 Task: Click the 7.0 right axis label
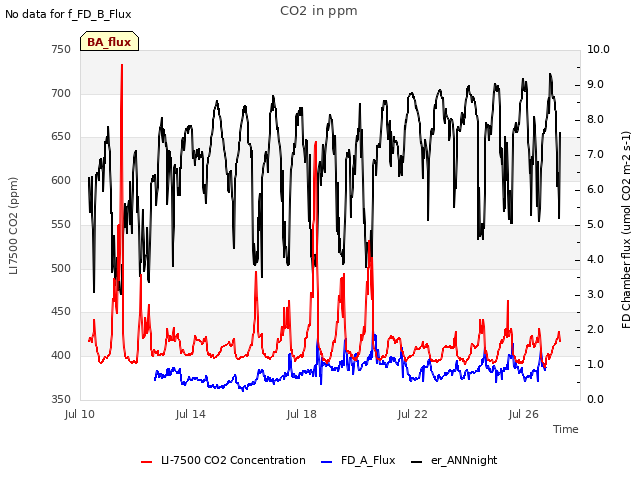595,155
